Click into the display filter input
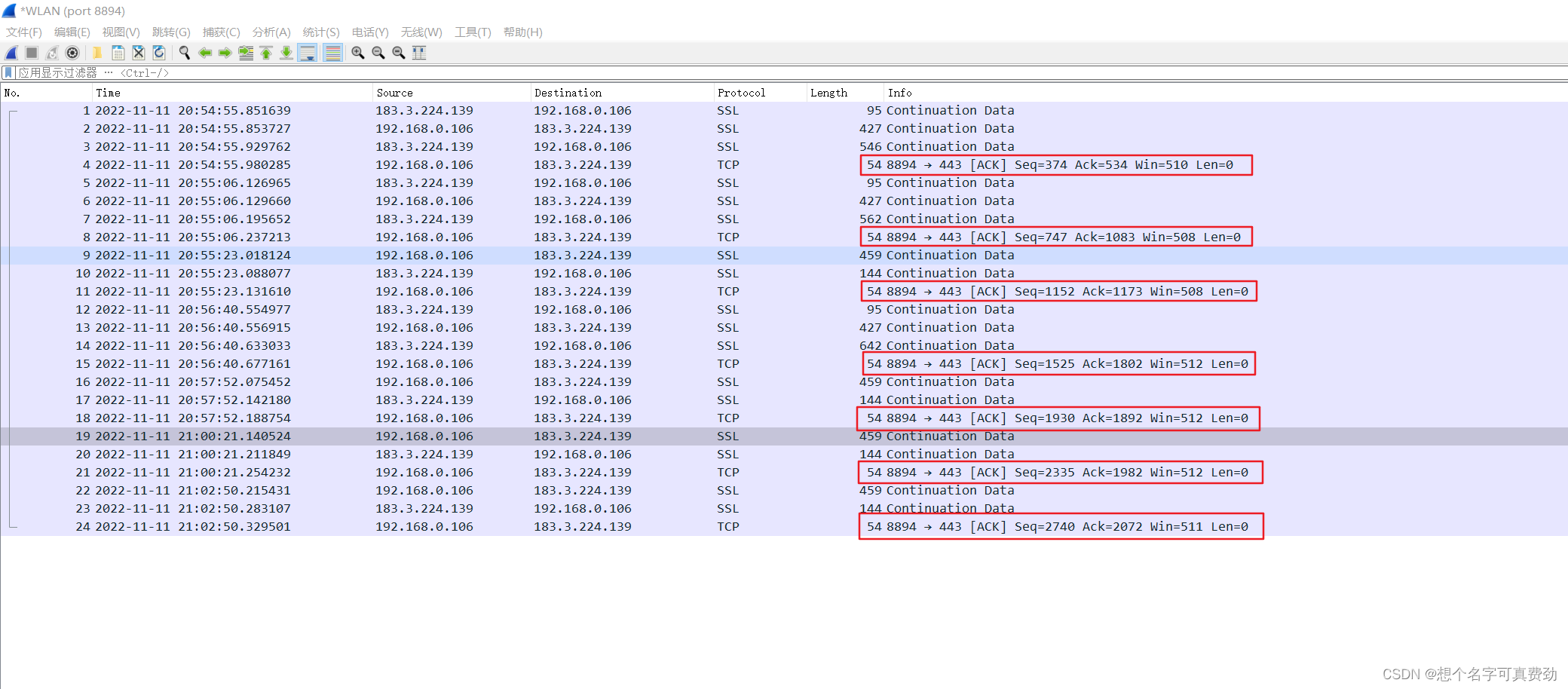1568x689 pixels. [792, 73]
